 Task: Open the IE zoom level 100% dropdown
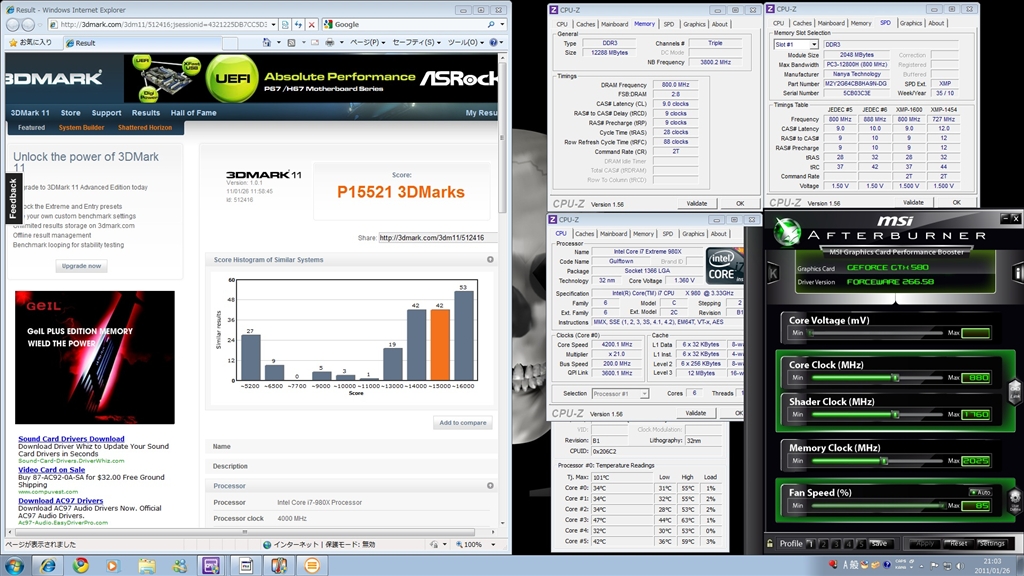493,545
